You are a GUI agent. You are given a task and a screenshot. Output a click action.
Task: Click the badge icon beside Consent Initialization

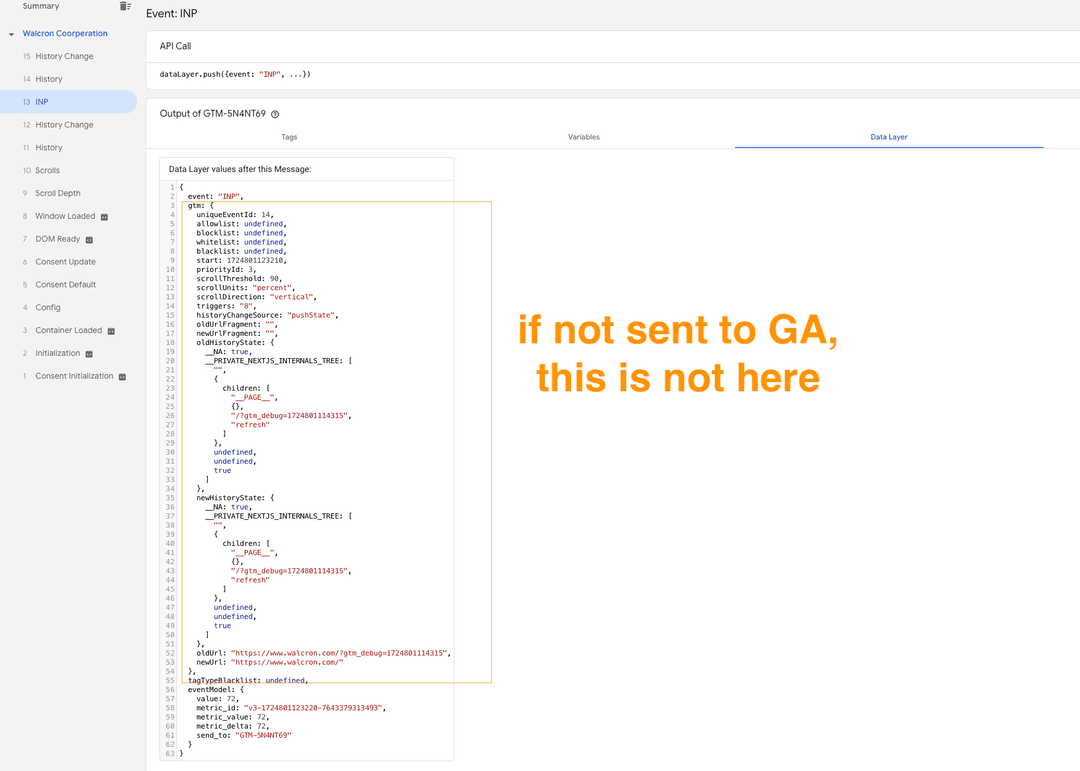122,377
